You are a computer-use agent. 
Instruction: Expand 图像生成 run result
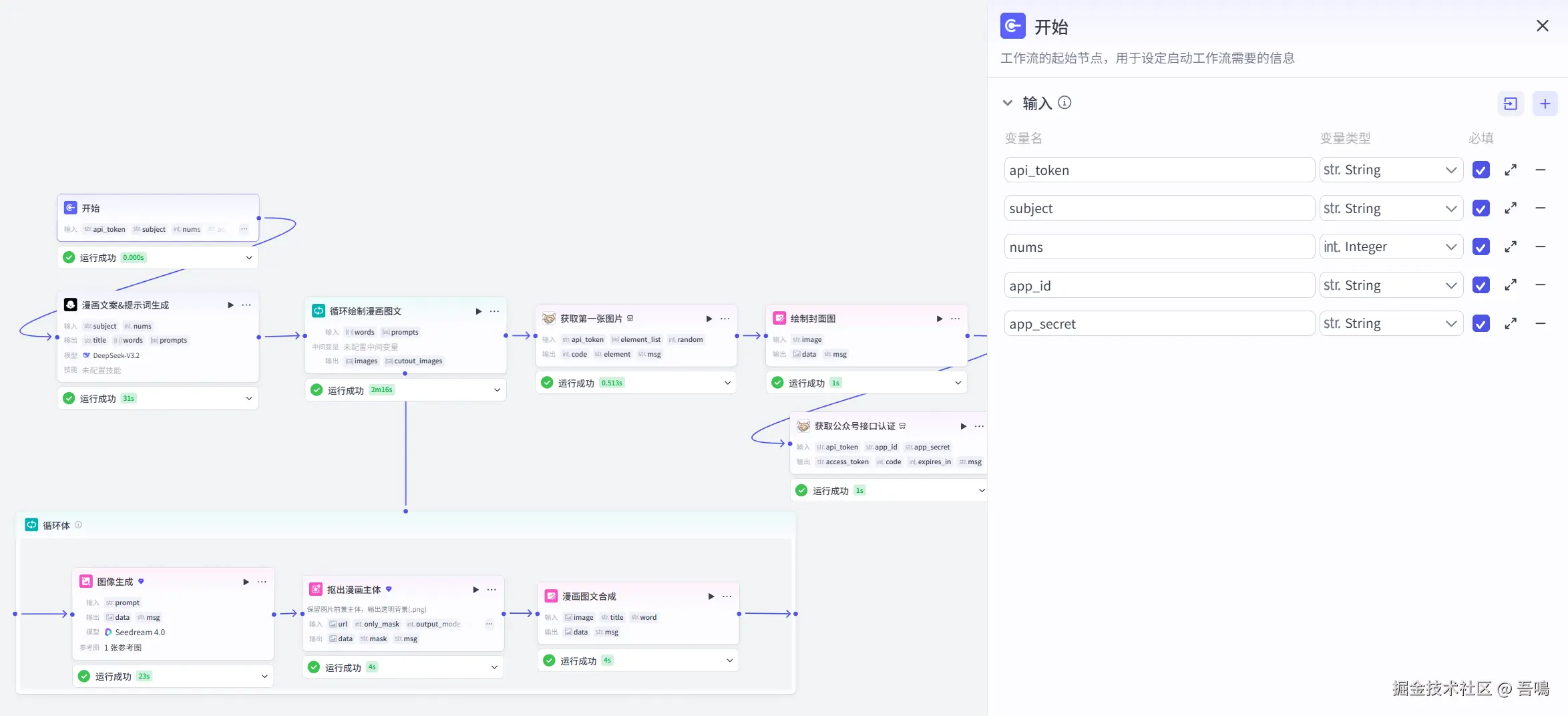[264, 677]
